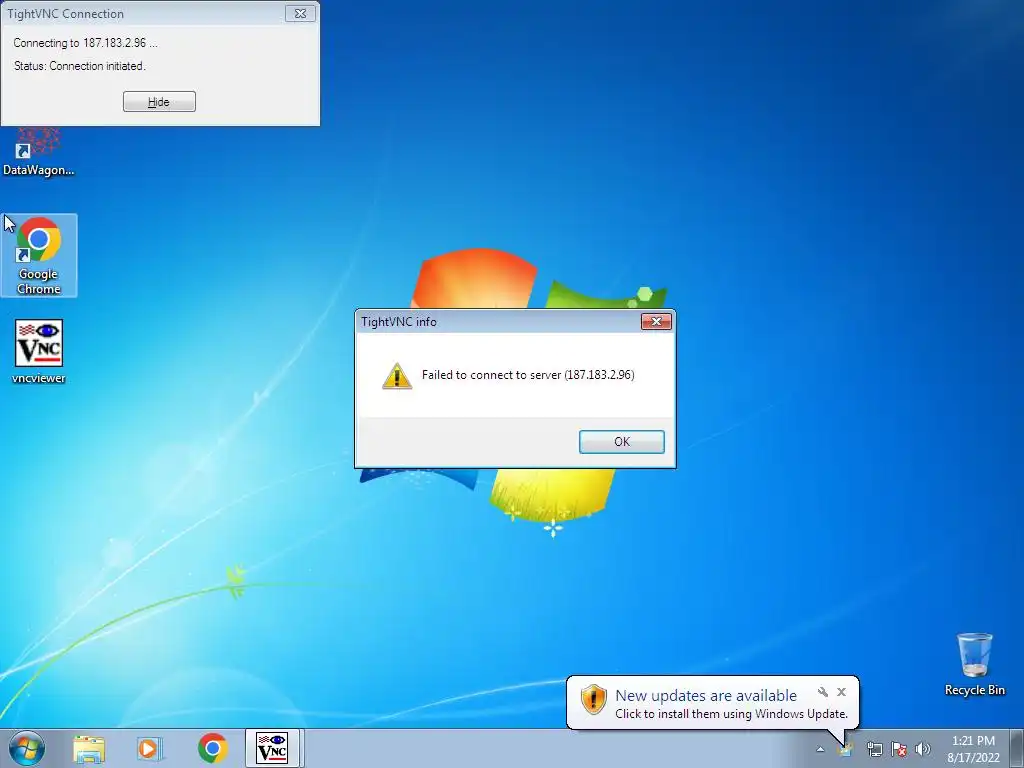Viewport: 1024px width, 768px height.
Task: Click the Windows Update tray icon
Action: 846,750
